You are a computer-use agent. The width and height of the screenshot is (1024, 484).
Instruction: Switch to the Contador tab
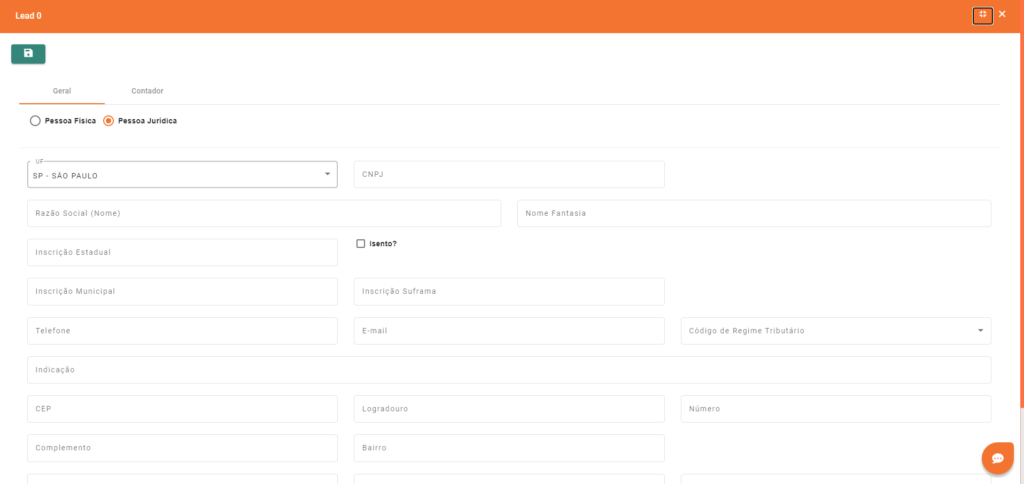147,91
